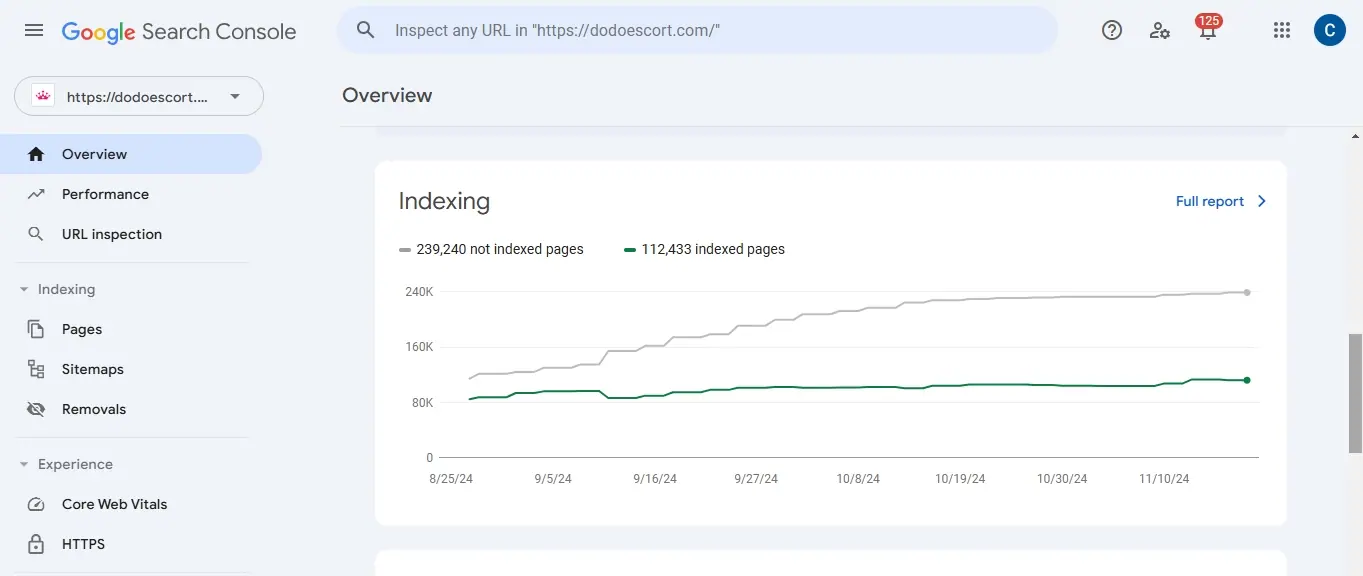
Task: Select URL inspection in the sidebar
Action: click(111, 234)
